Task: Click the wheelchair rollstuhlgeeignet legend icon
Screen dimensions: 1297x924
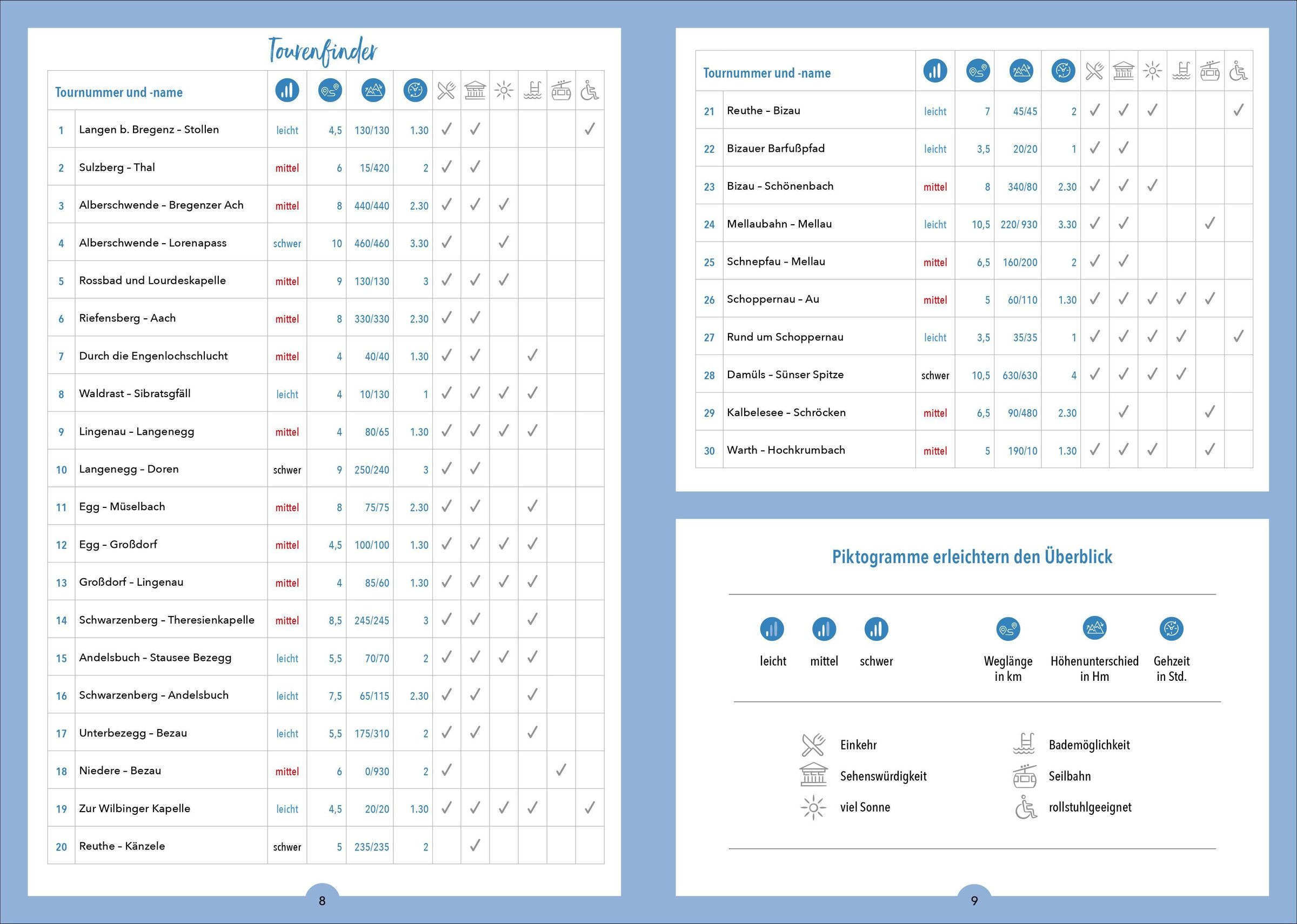Action: 1026,807
